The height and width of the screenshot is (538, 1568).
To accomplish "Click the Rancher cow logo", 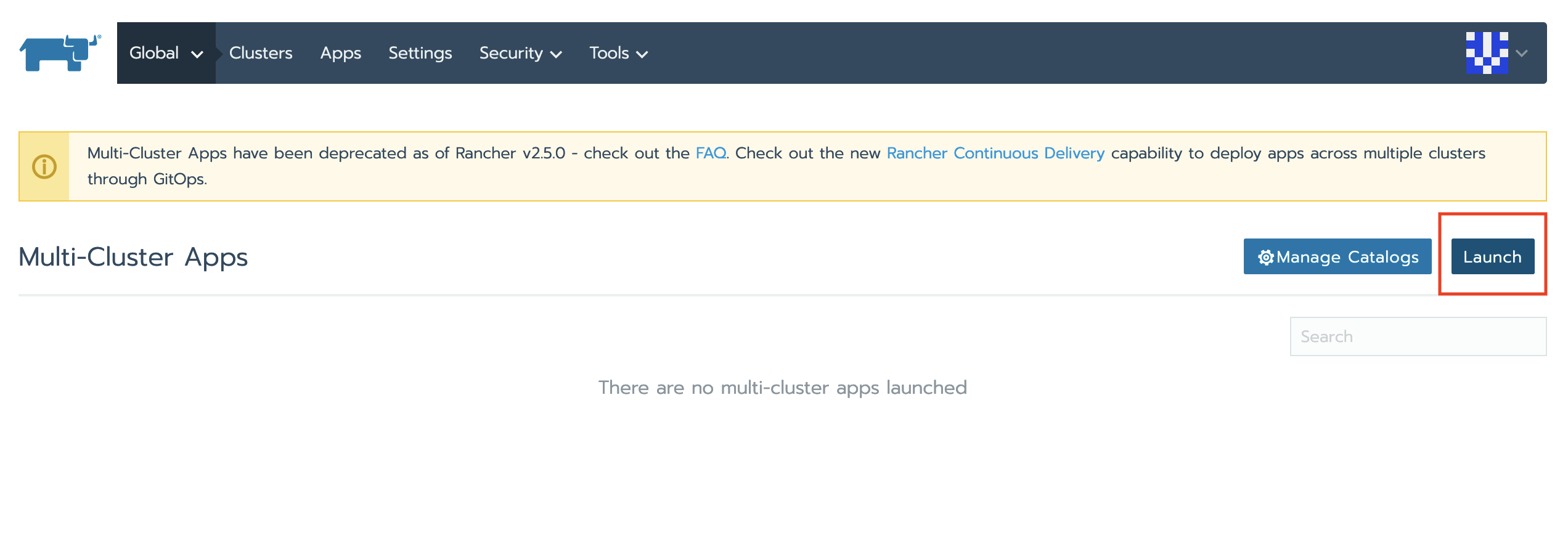I will pos(60,53).
